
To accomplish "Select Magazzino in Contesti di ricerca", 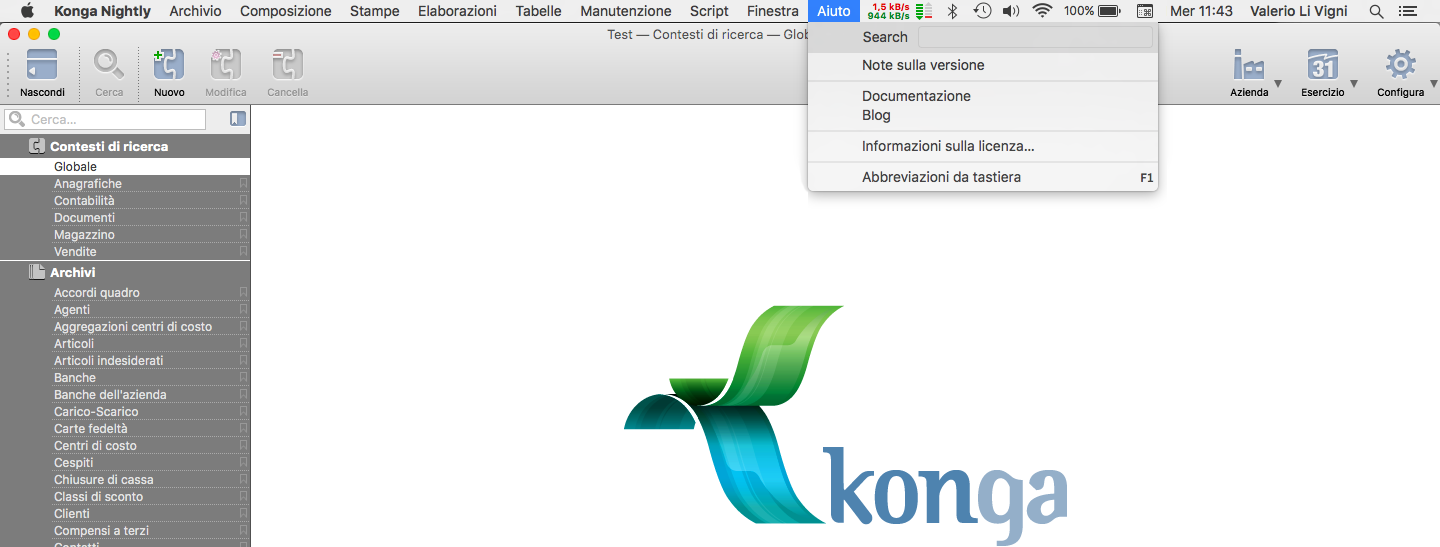I will click(x=84, y=235).
